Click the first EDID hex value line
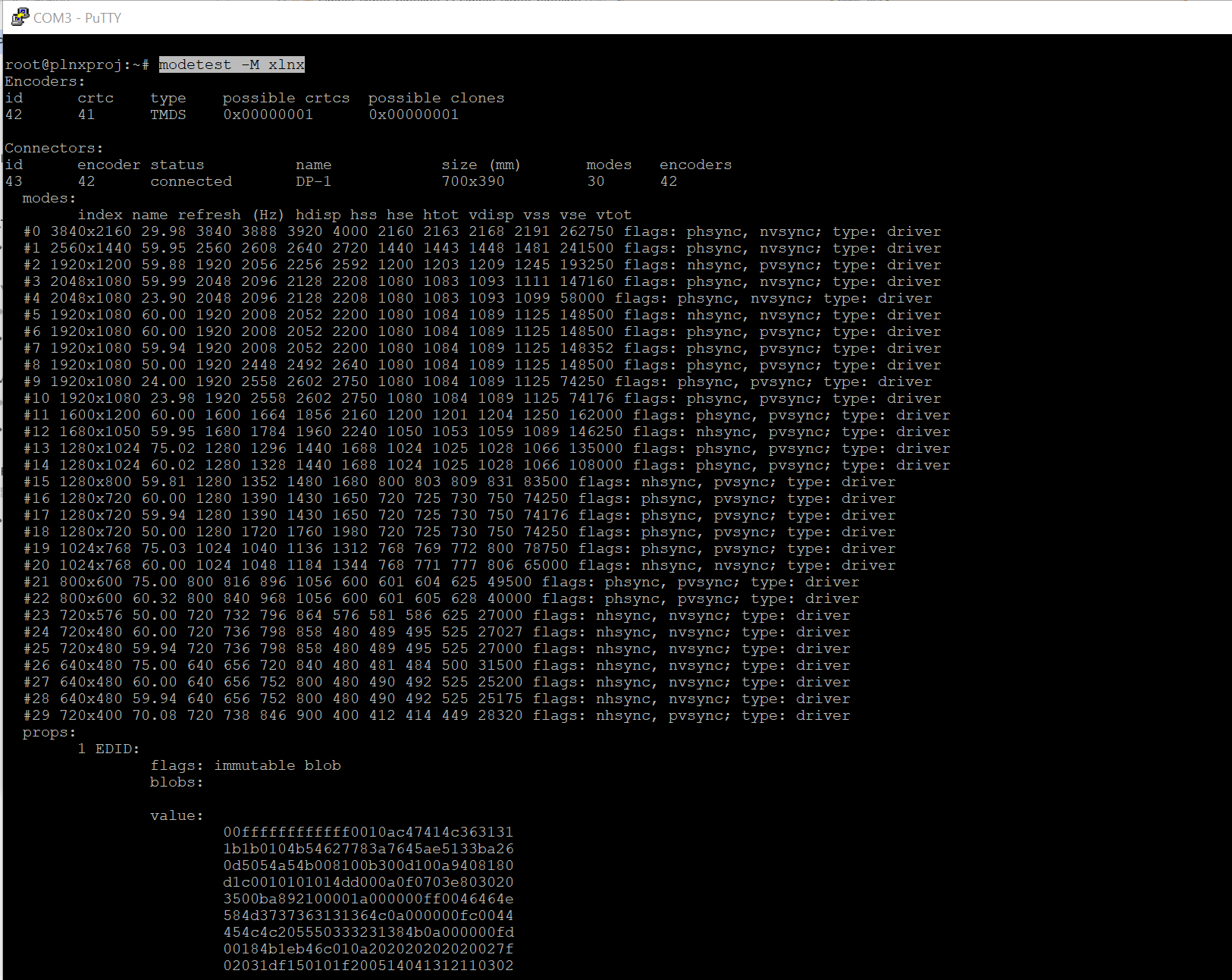The height and width of the screenshot is (980, 1232). click(368, 832)
